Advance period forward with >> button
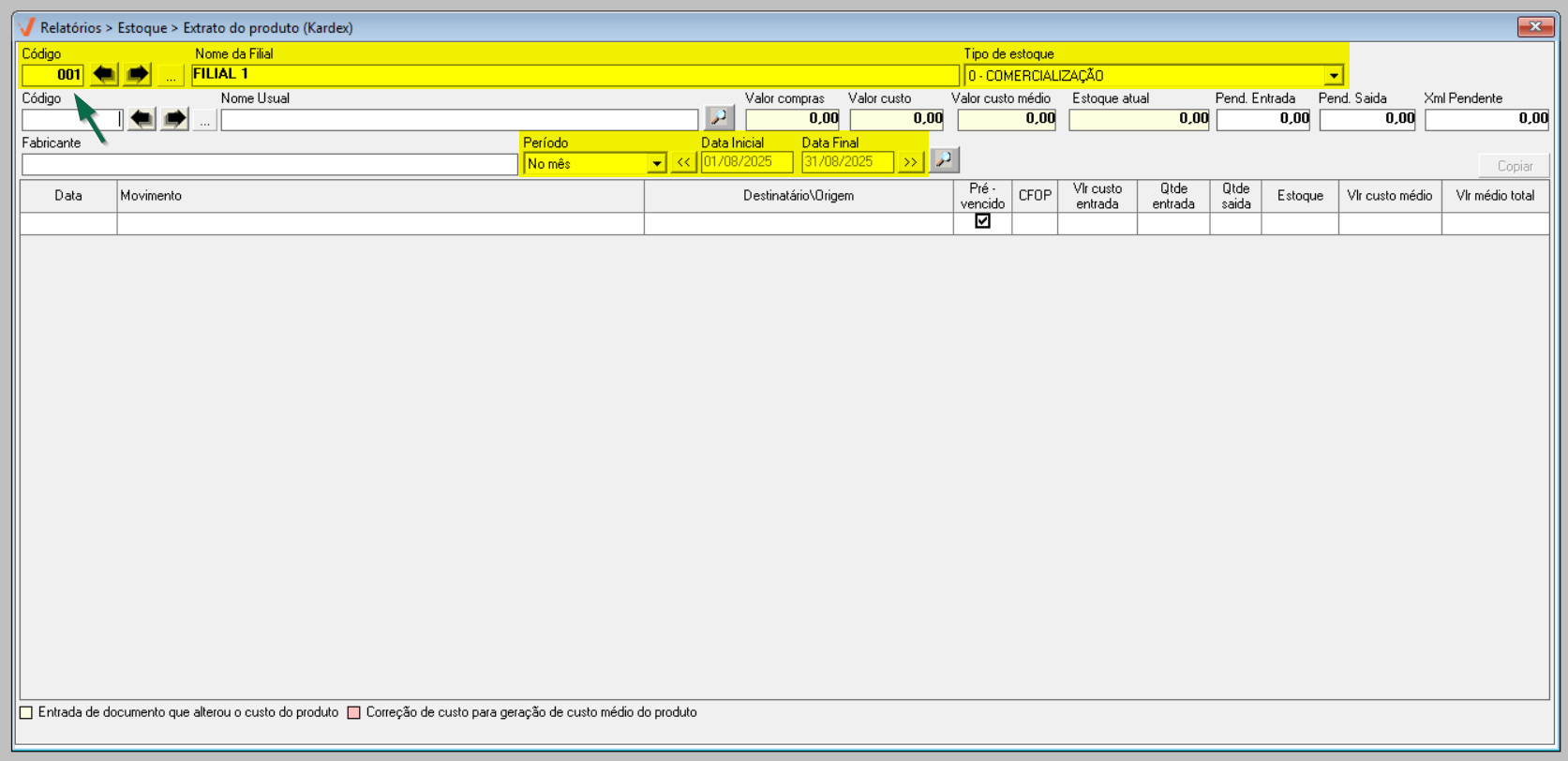Image resolution: width=1568 pixels, height=761 pixels. (x=910, y=163)
